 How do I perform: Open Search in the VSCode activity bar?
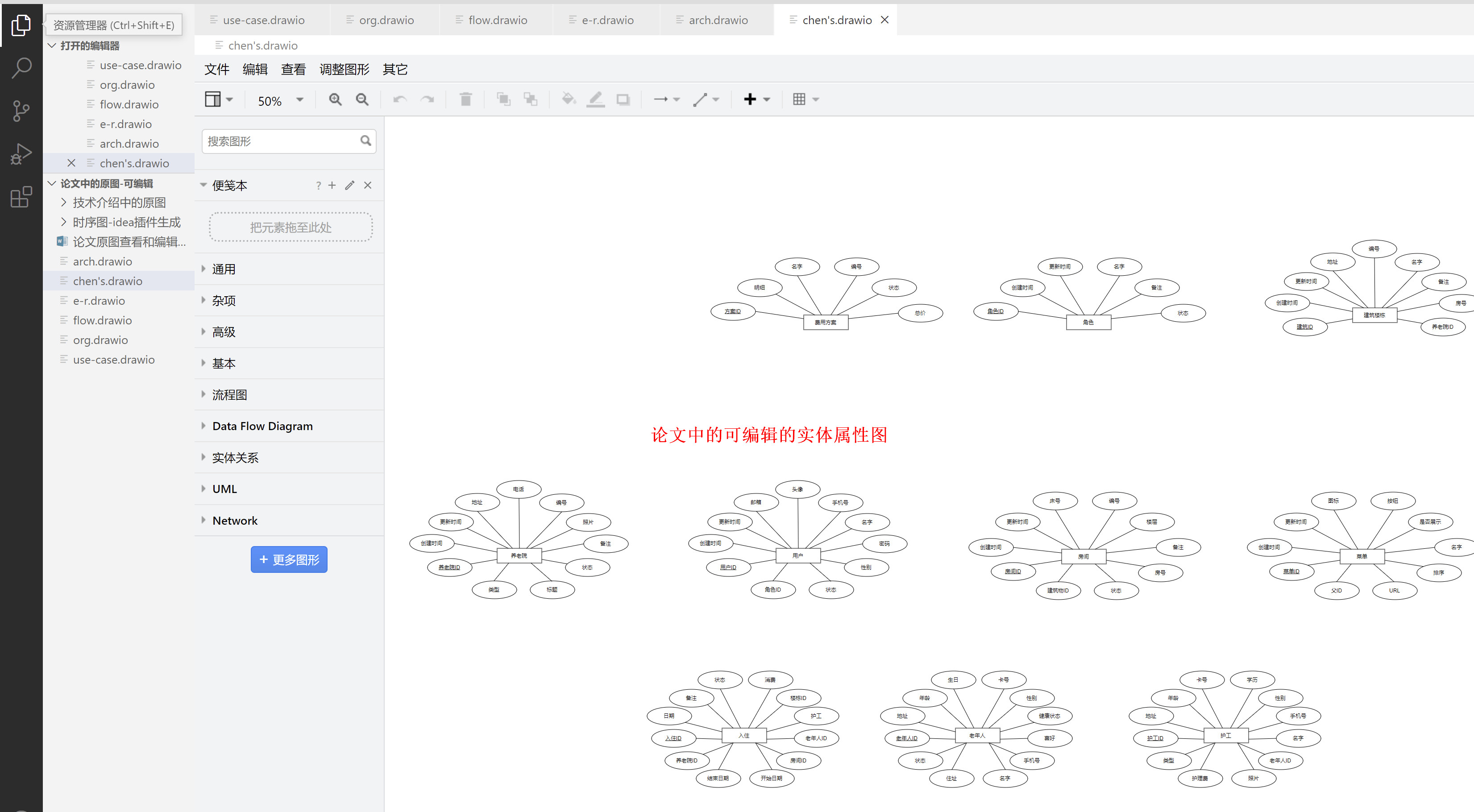coord(21,67)
